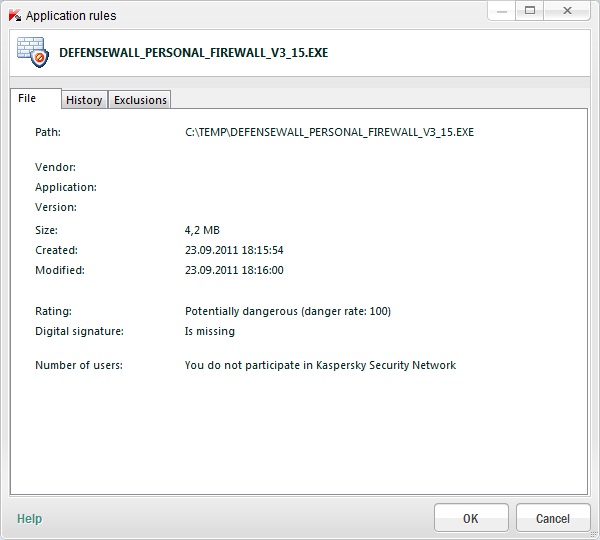Click the firewall shield application icon
The height and width of the screenshot is (540, 600).
pyautogui.click(x=33, y=52)
